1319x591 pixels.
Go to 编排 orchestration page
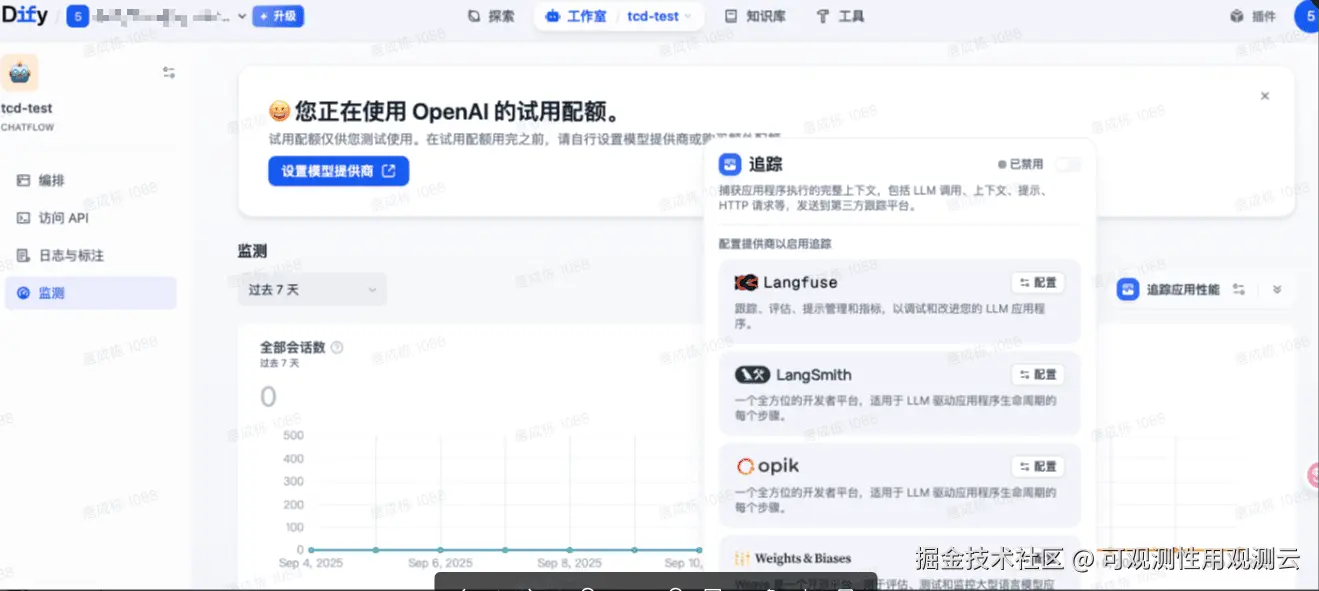click(x=90, y=180)
